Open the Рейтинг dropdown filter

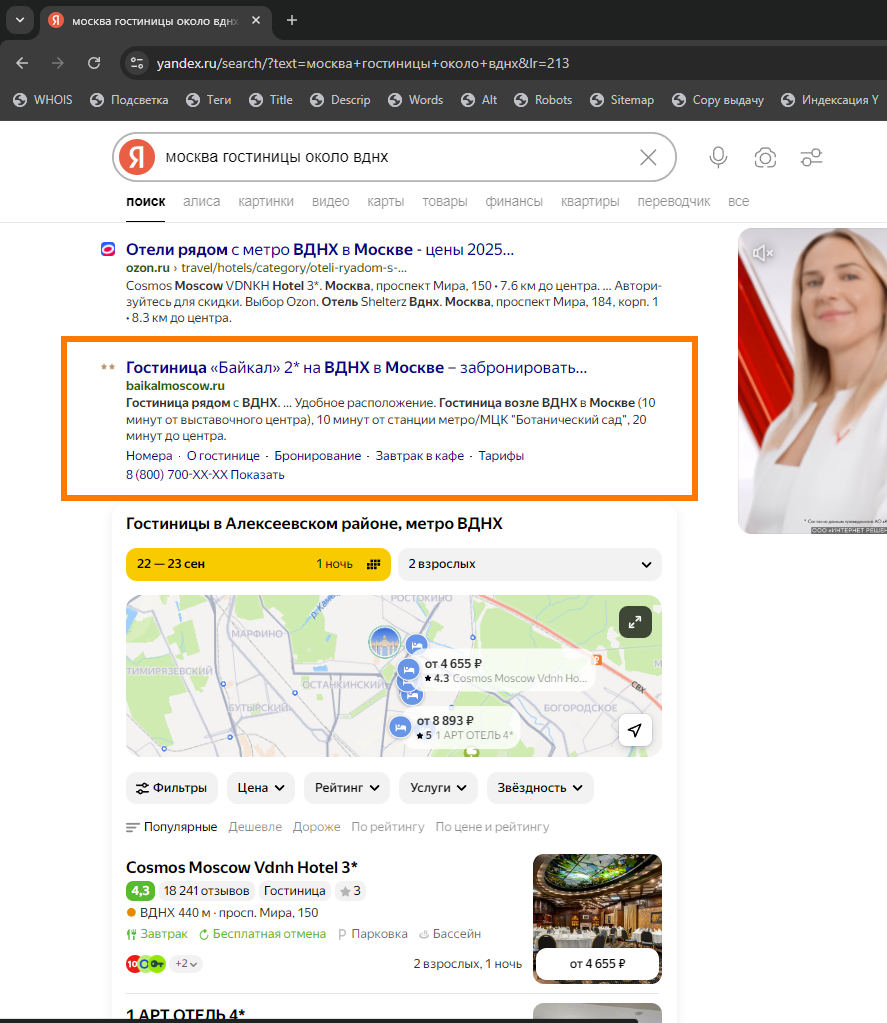point(346,788)
